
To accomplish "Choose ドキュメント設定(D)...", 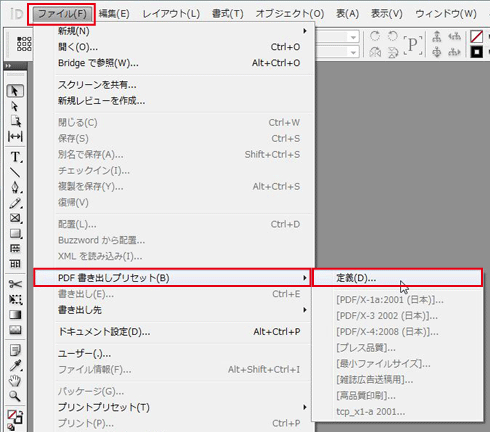I will (x=173, y=332).
